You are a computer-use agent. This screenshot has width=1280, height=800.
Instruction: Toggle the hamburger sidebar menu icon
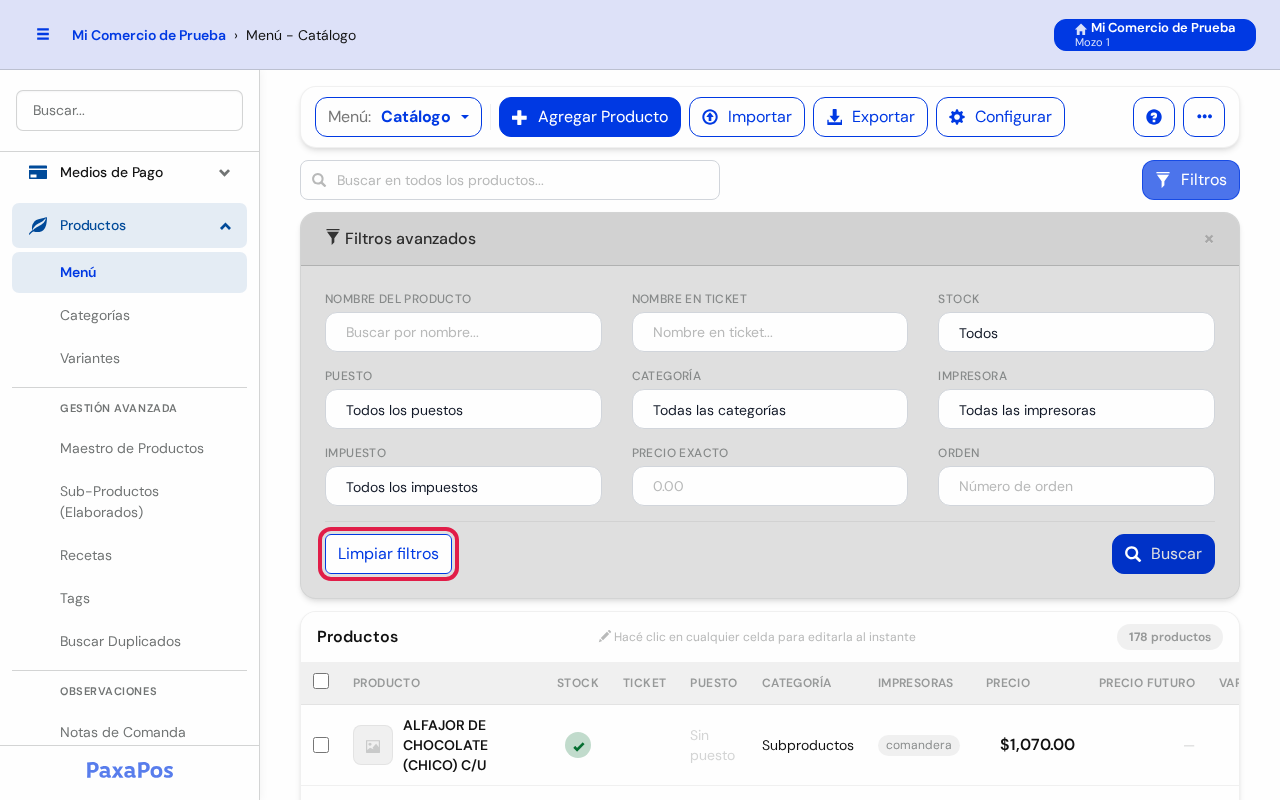43,34
